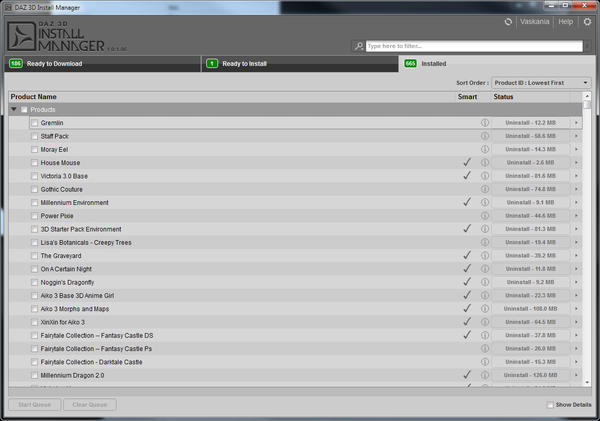This screenshot has width=600, height=421.
Task: Expand arrow beside Noggin's Dragonfly uninstall
Action: (x=576, y=282)
